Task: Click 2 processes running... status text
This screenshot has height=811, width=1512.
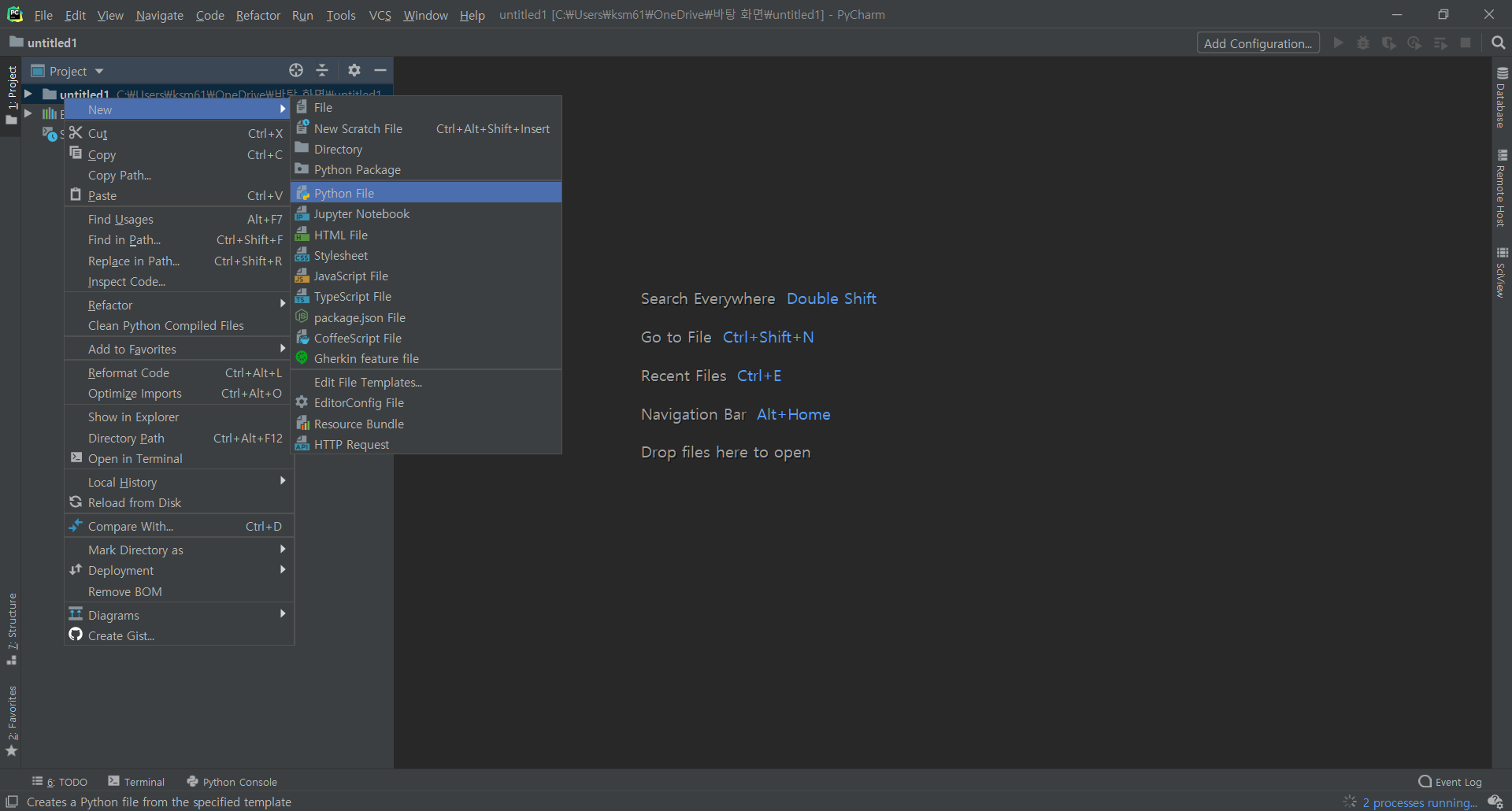Action: tap(1420, 802)
